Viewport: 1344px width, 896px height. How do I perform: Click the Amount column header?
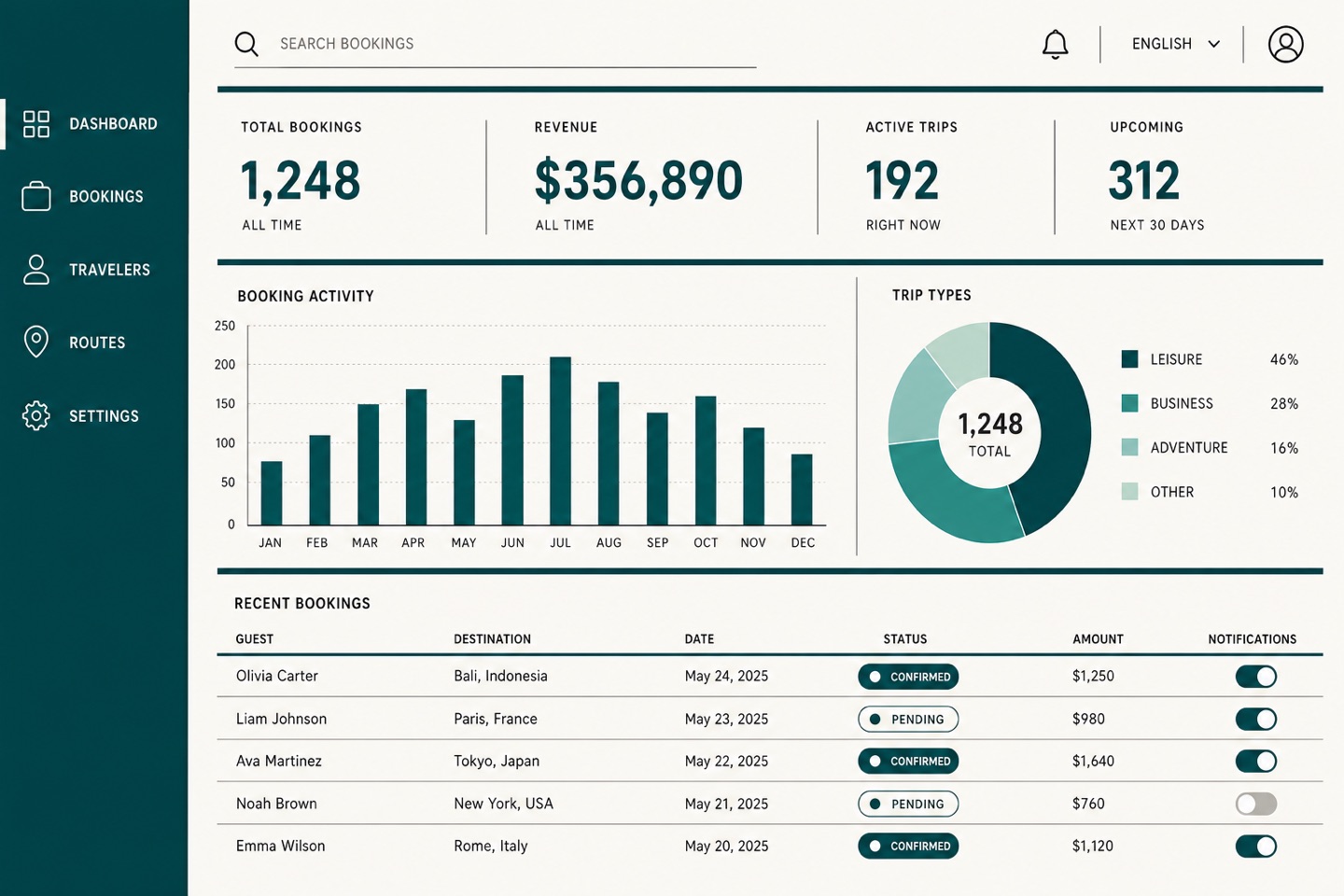pos(1098,639)
